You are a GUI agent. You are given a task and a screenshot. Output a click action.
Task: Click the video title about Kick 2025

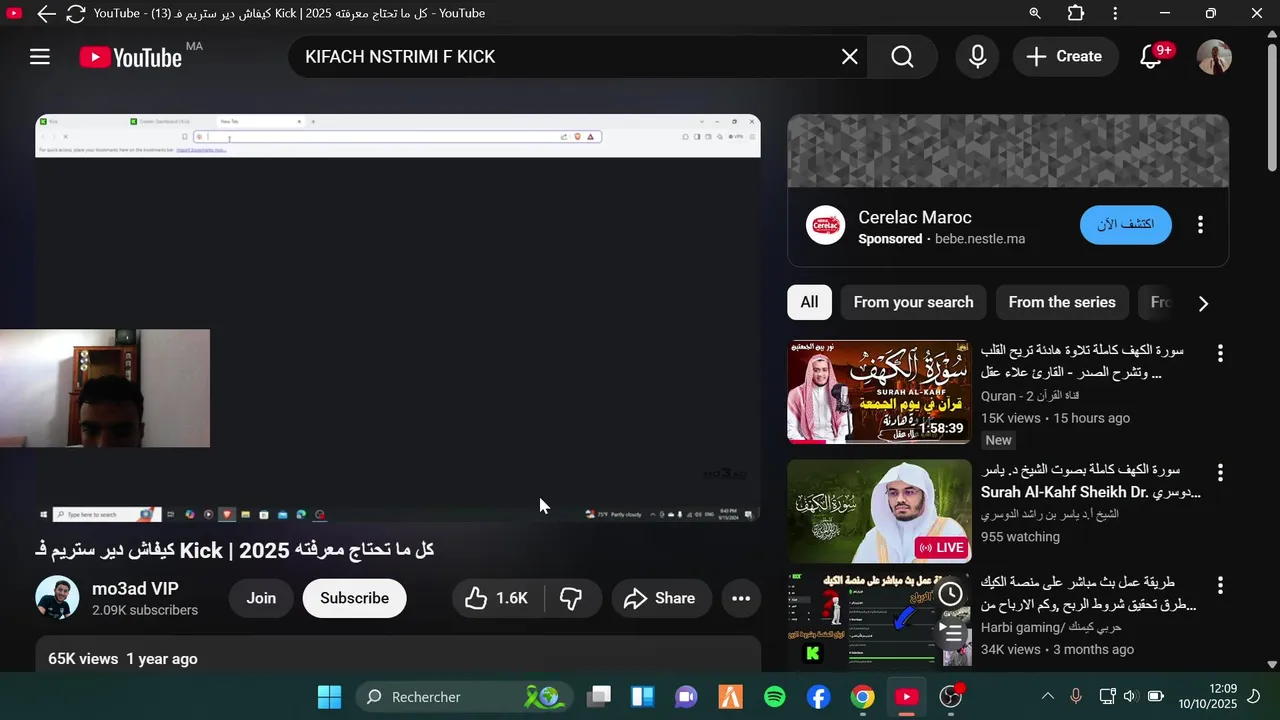click(x=234, y=550)
